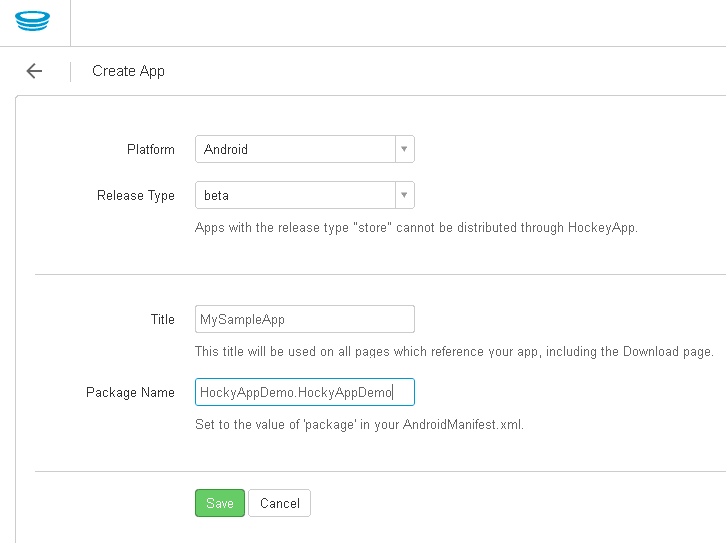Select the release type "store" hint text
726x543 pixels.
click(x=416, y=228)
